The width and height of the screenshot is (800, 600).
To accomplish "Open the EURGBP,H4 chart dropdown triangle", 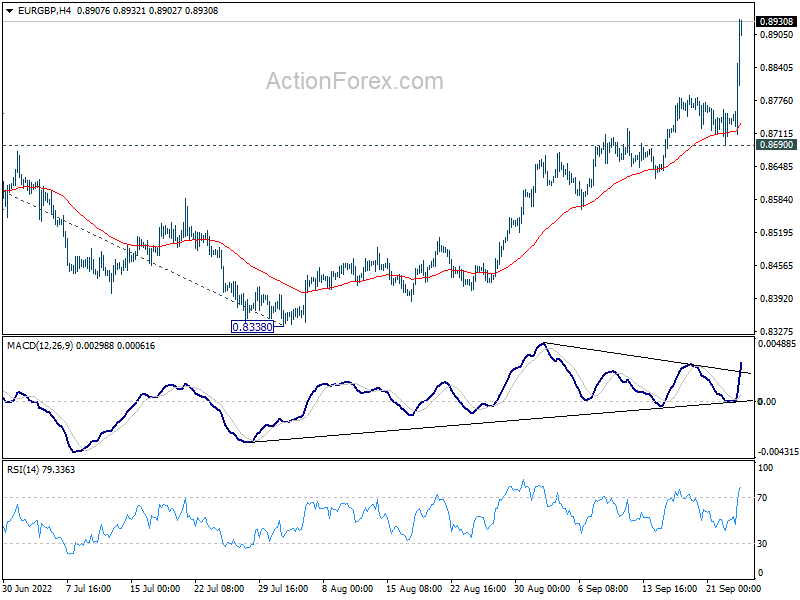I will tap(9, 11).
